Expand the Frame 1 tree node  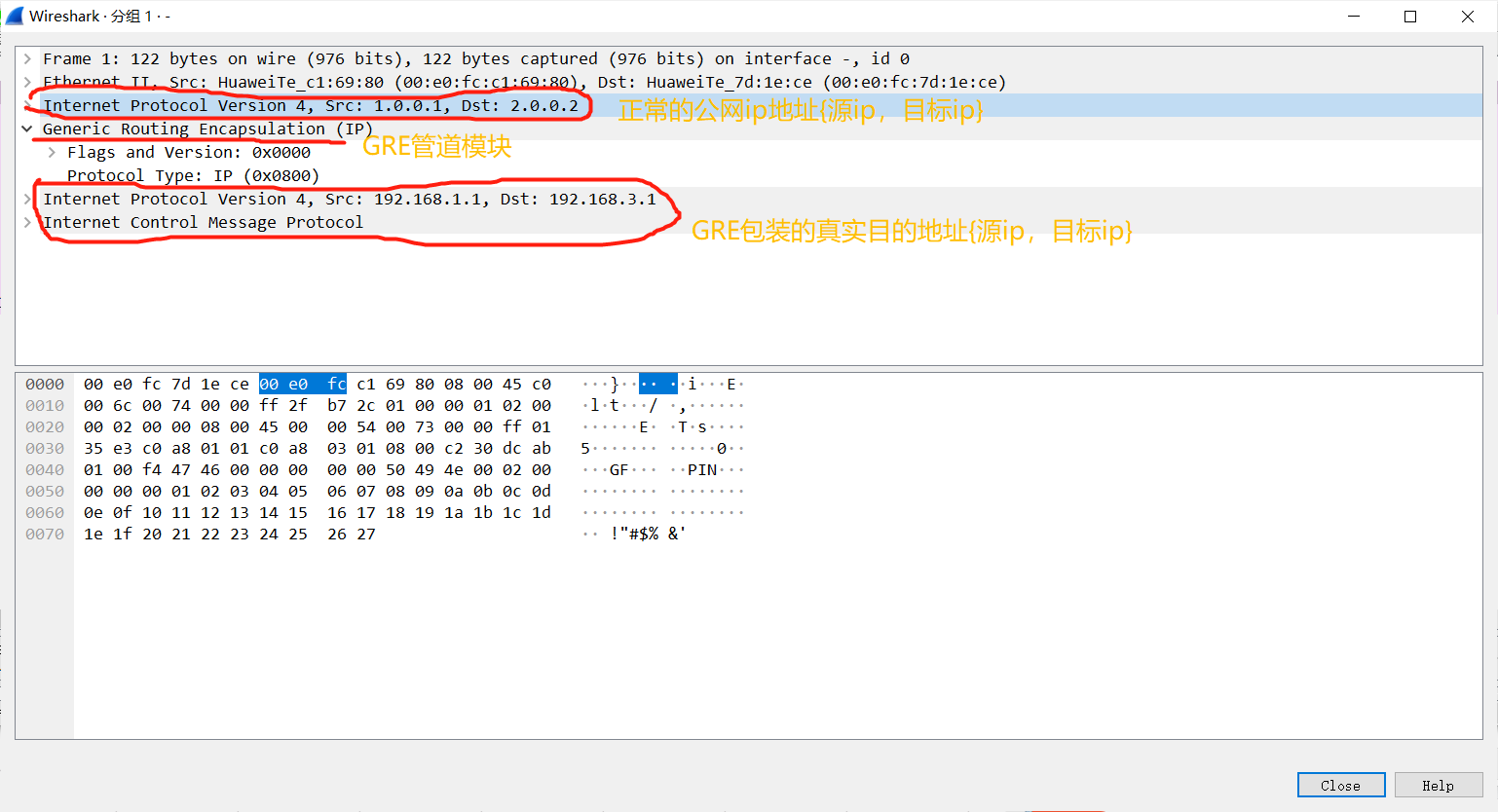28,58
